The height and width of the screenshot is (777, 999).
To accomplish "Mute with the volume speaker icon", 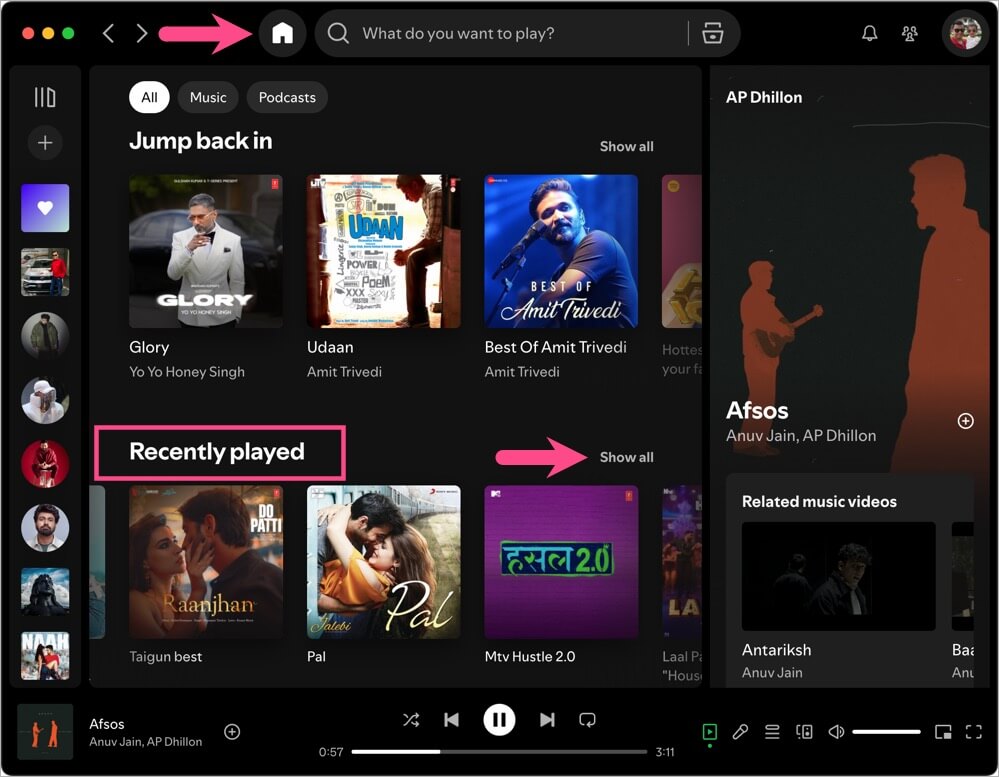I will [836, 732].
